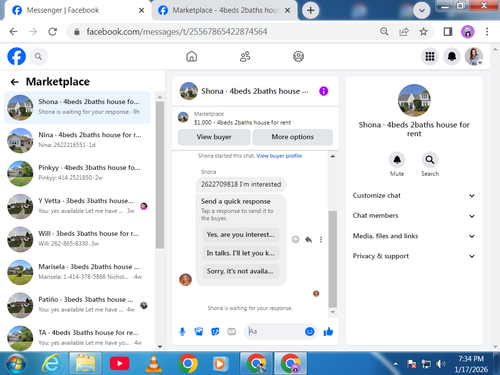The width and height of the screenshot is (500, 375).
Task: Send 'In talks. I'll let you k...' response
Action: [241, 253]
